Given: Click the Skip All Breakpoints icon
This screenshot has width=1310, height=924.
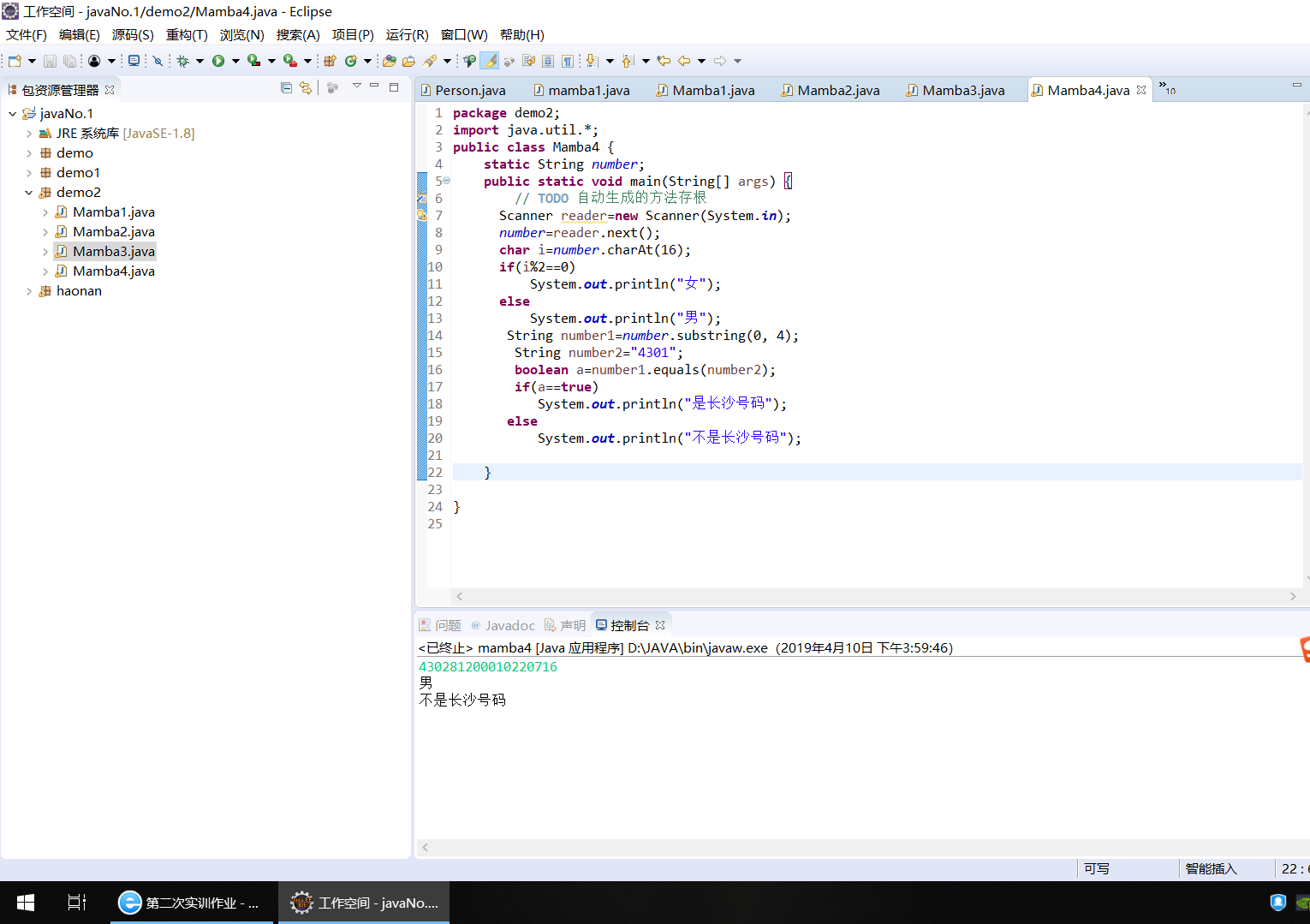Looking at the screenshot, I should pyautogui.click(x=158, y=61).
